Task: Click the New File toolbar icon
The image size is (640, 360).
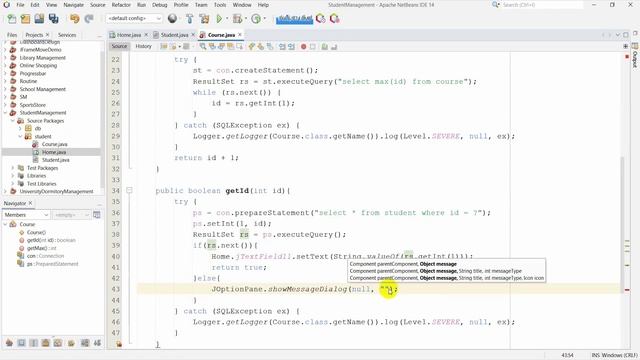Action: pos(12,19)
